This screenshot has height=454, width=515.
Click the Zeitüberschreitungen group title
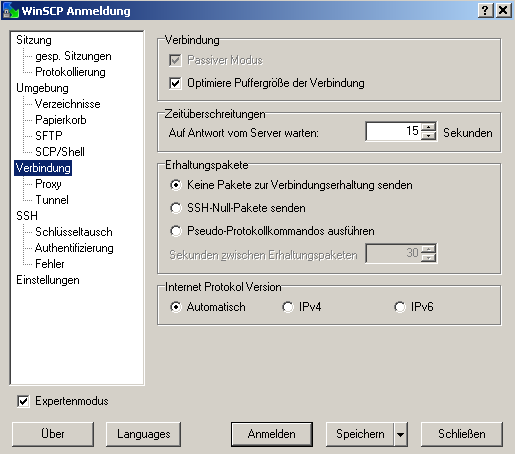pos(215,114)
